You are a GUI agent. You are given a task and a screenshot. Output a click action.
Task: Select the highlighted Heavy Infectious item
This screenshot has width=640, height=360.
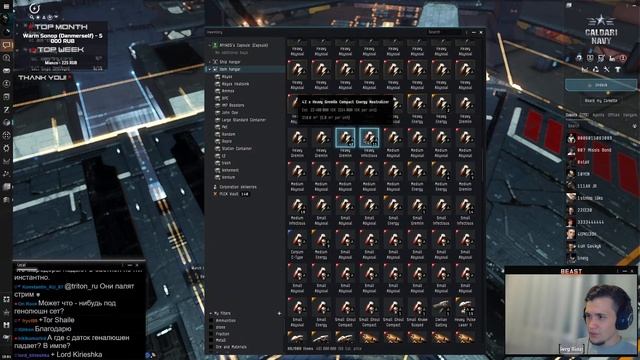[x=369, y=137]
